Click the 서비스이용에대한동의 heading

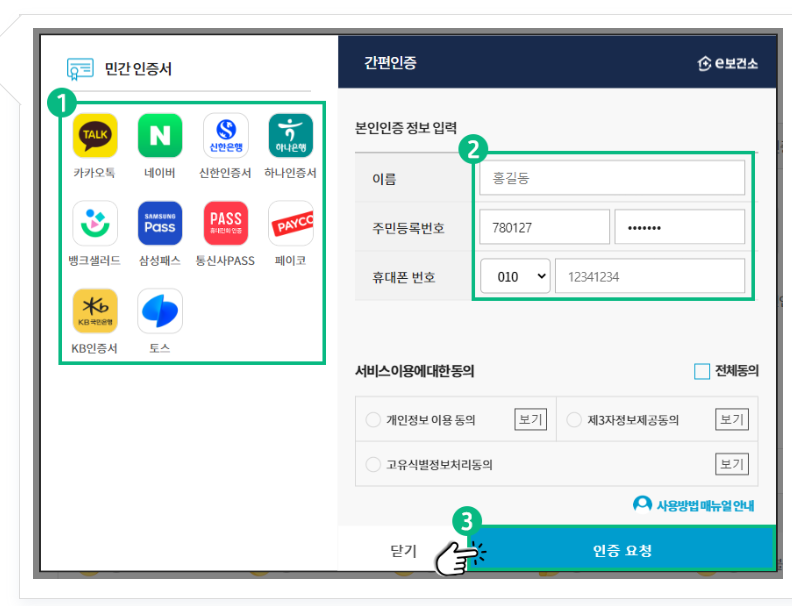click(x=415, y=371)
